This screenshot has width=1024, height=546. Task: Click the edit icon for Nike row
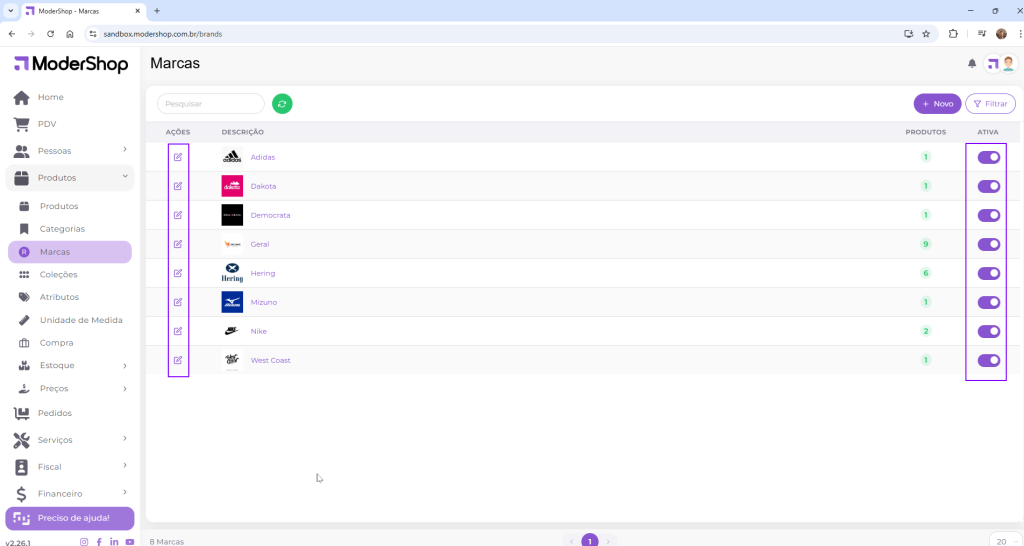(178, 331)
